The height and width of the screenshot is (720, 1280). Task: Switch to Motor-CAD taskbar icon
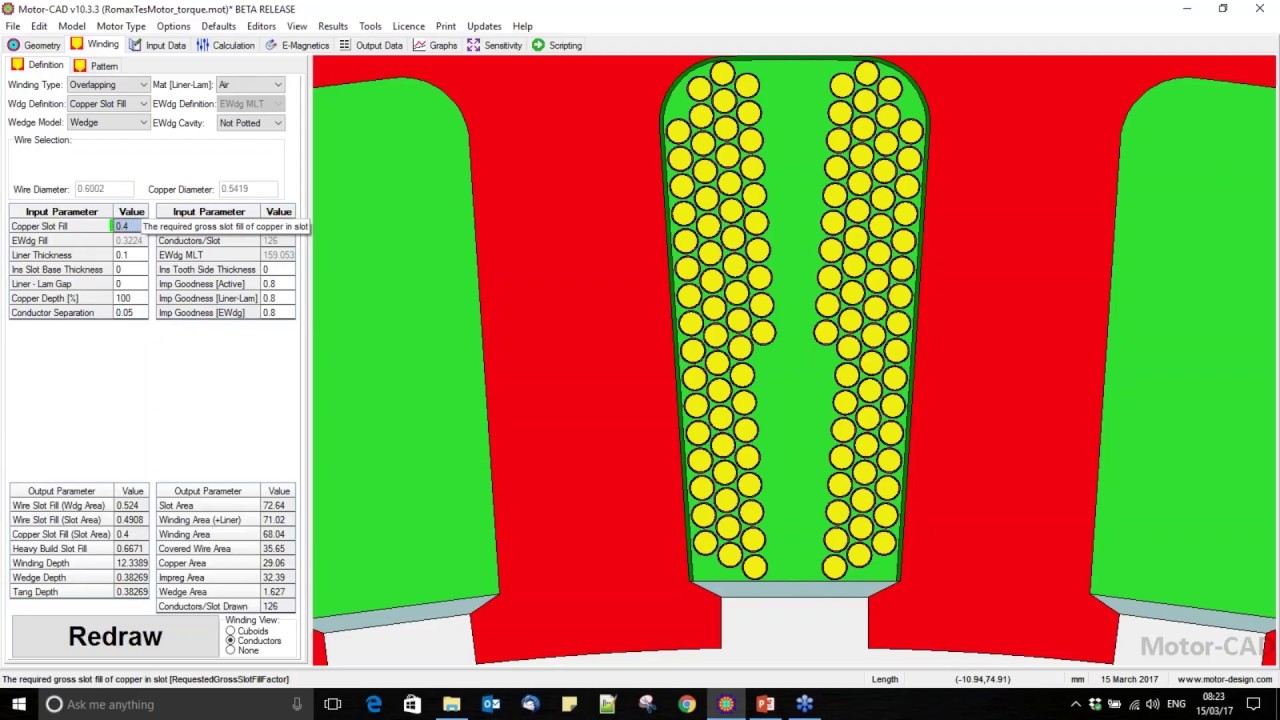pos(726,704)
